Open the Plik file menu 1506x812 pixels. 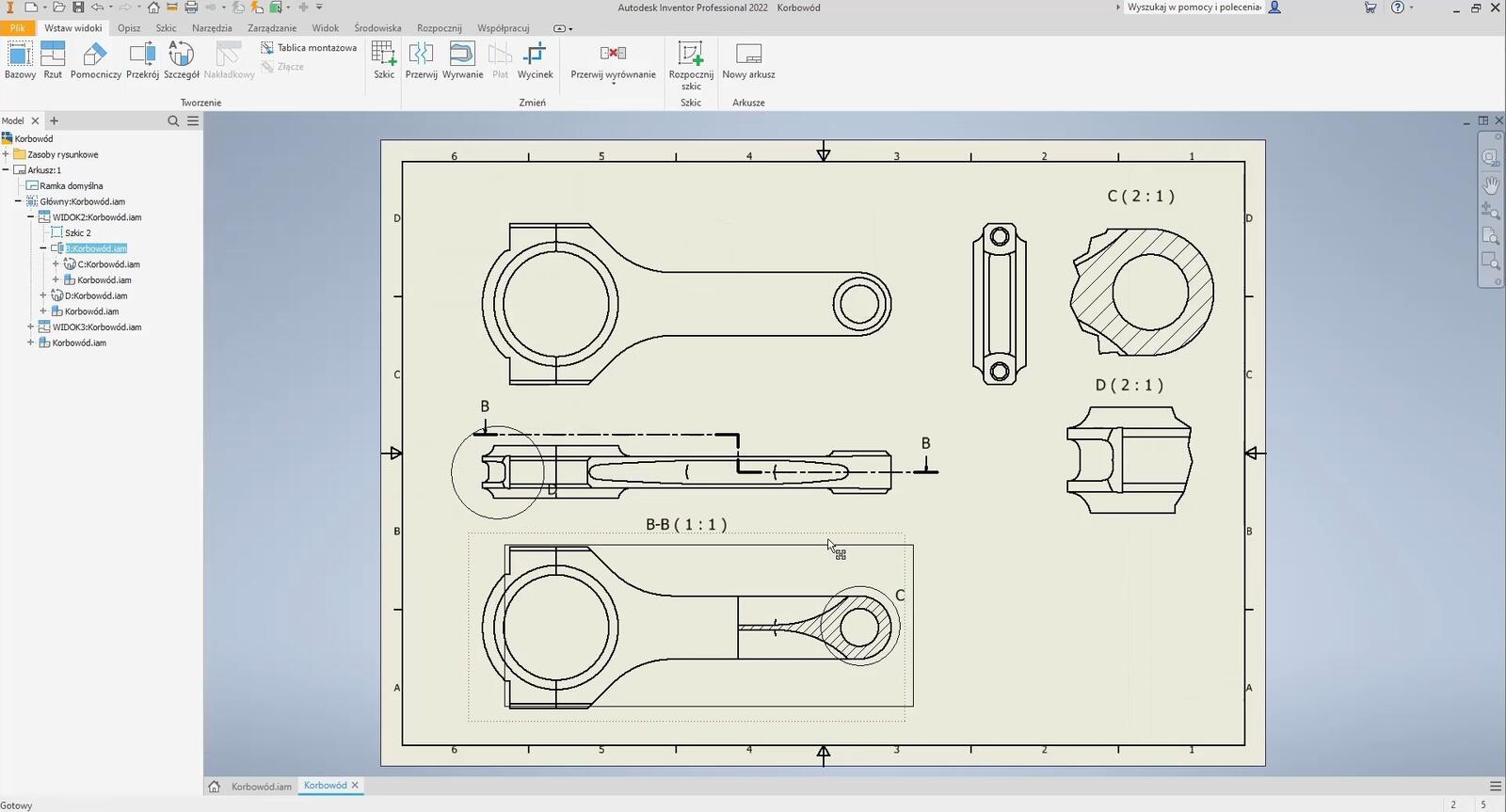(x=18, y=28)
